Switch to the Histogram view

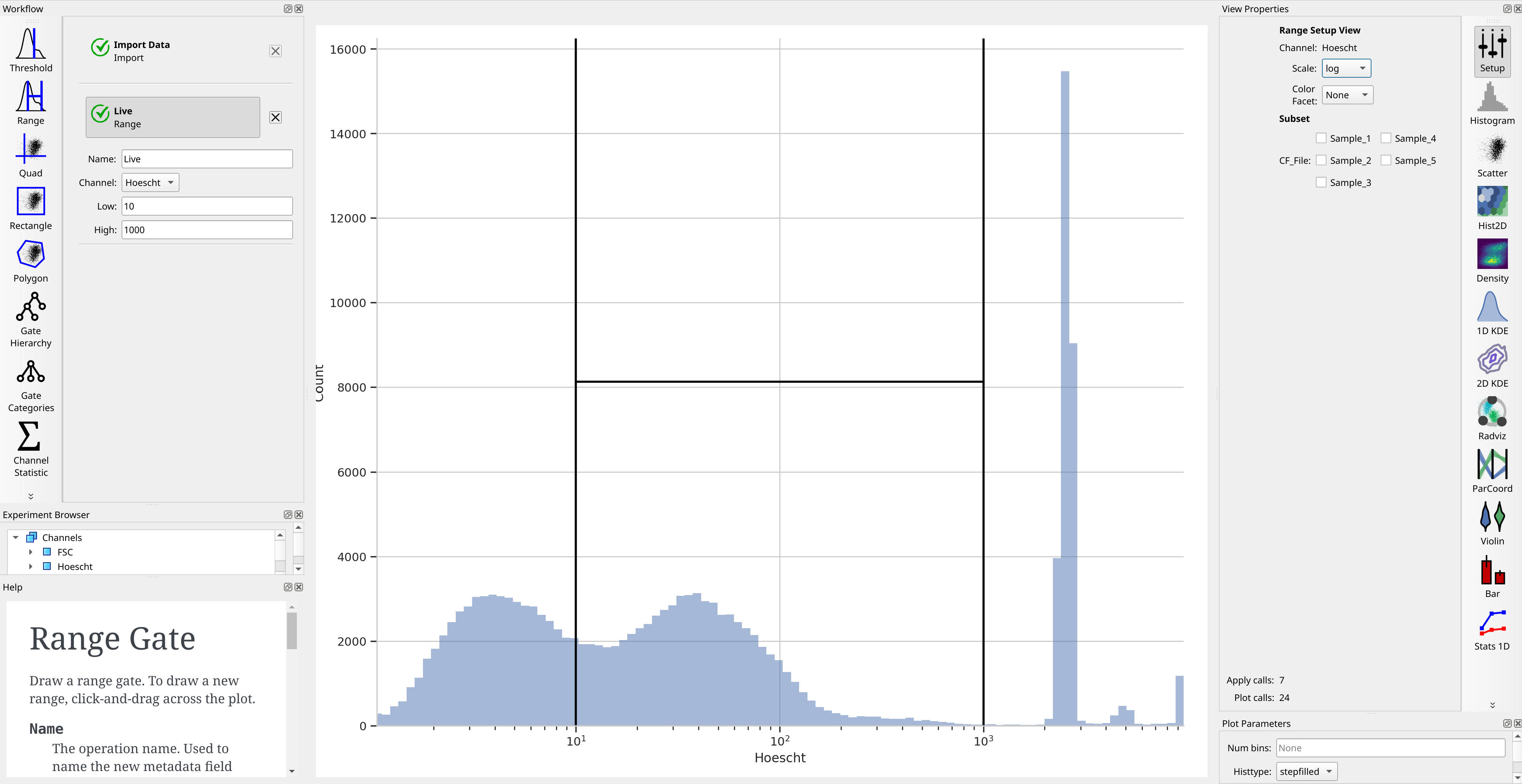[x=1492, y=103]
